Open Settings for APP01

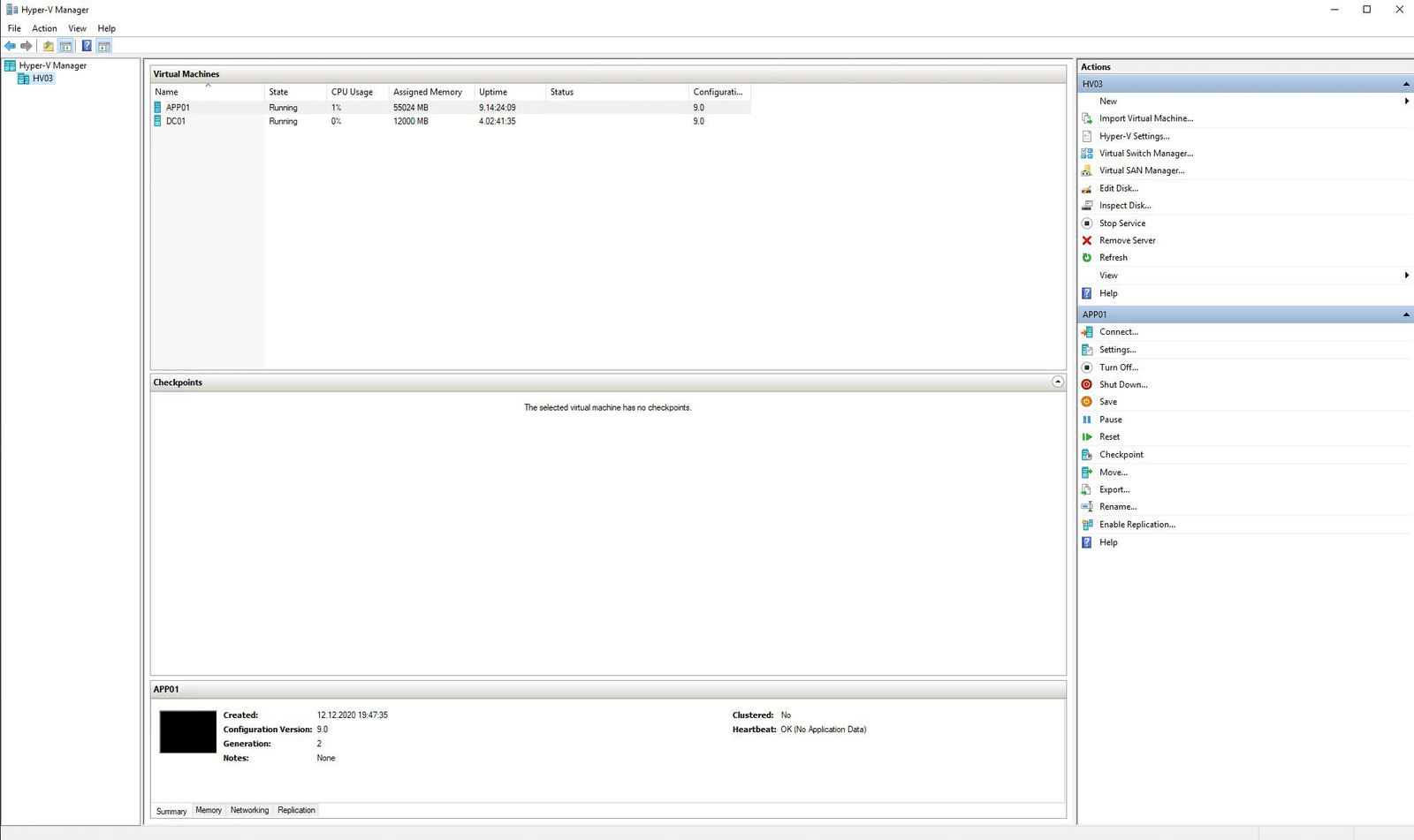(1118, 350)
